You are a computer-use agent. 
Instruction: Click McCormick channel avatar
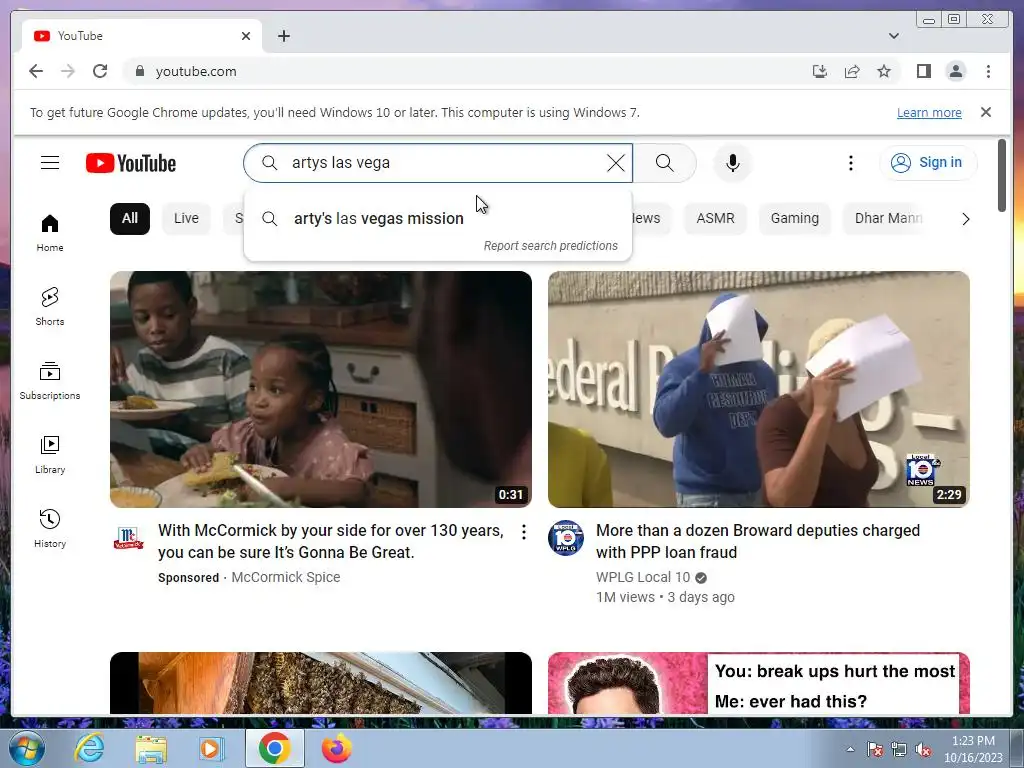tap(128, 537)
